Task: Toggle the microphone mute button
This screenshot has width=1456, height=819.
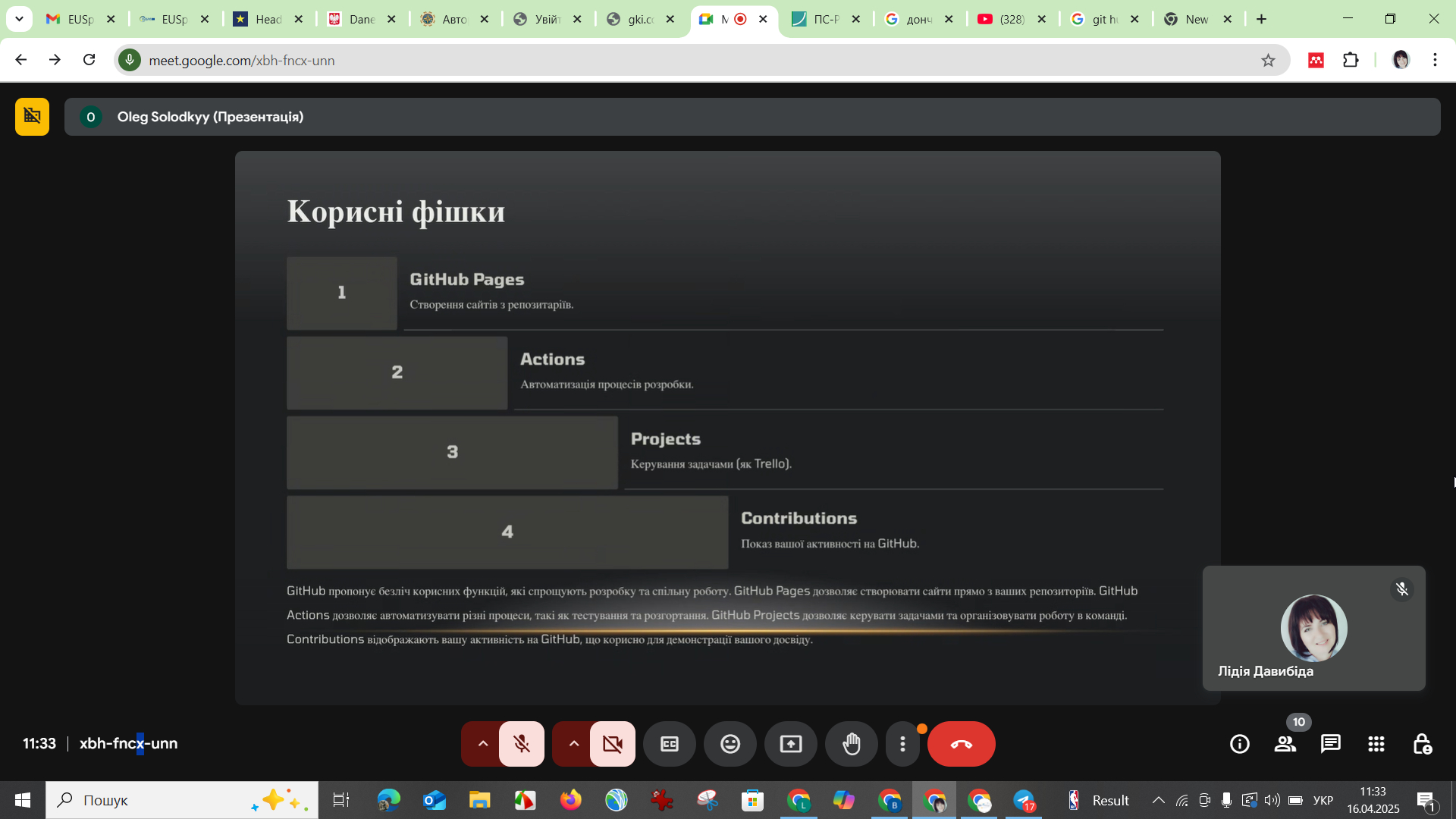Action: click(522, 744)
